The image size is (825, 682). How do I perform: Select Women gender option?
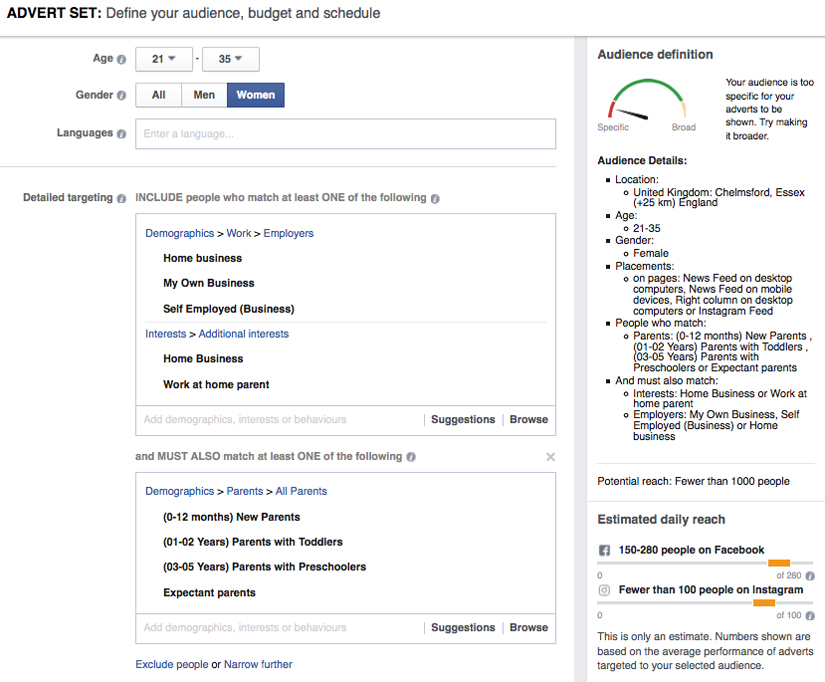(x=256, y=95)
